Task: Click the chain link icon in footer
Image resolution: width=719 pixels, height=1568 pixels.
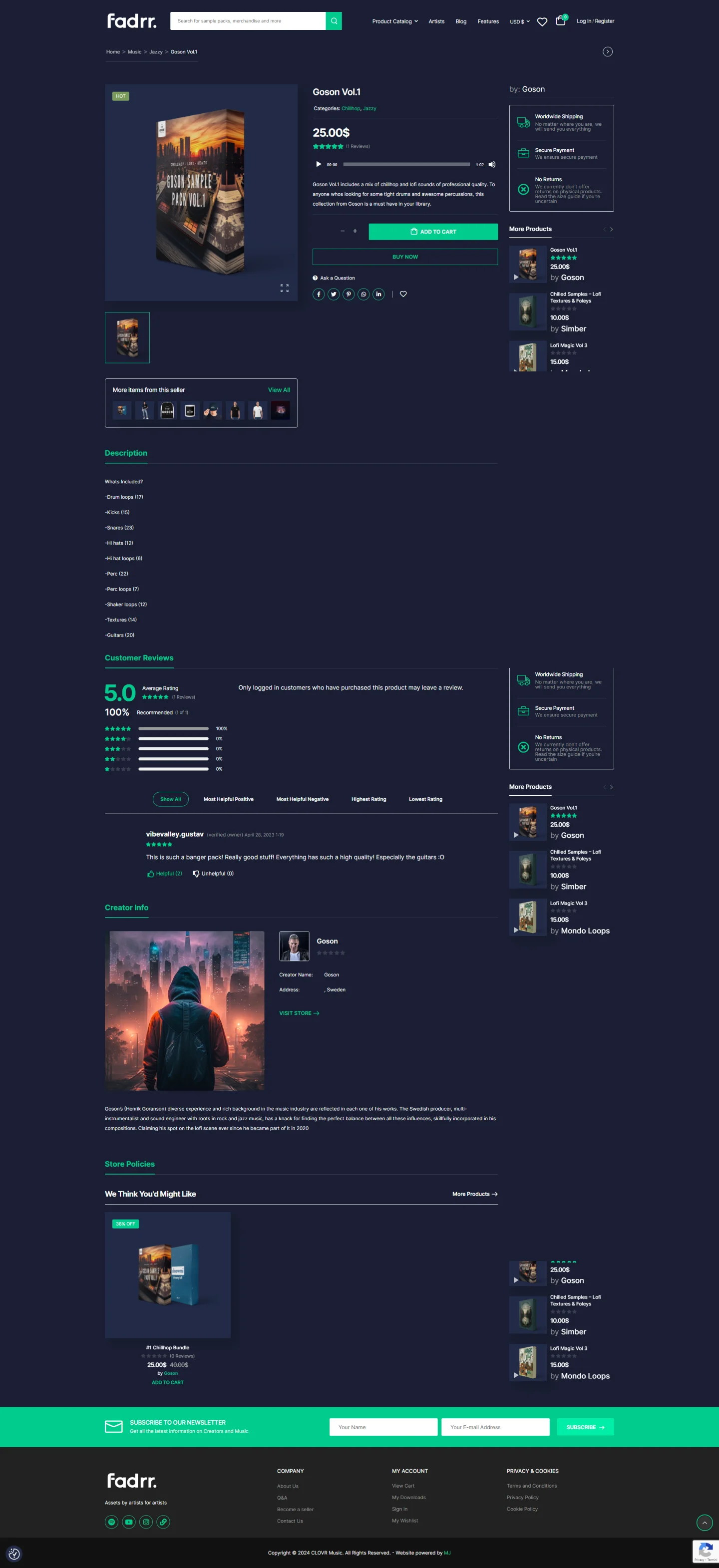Action: tap(163, 1522)
